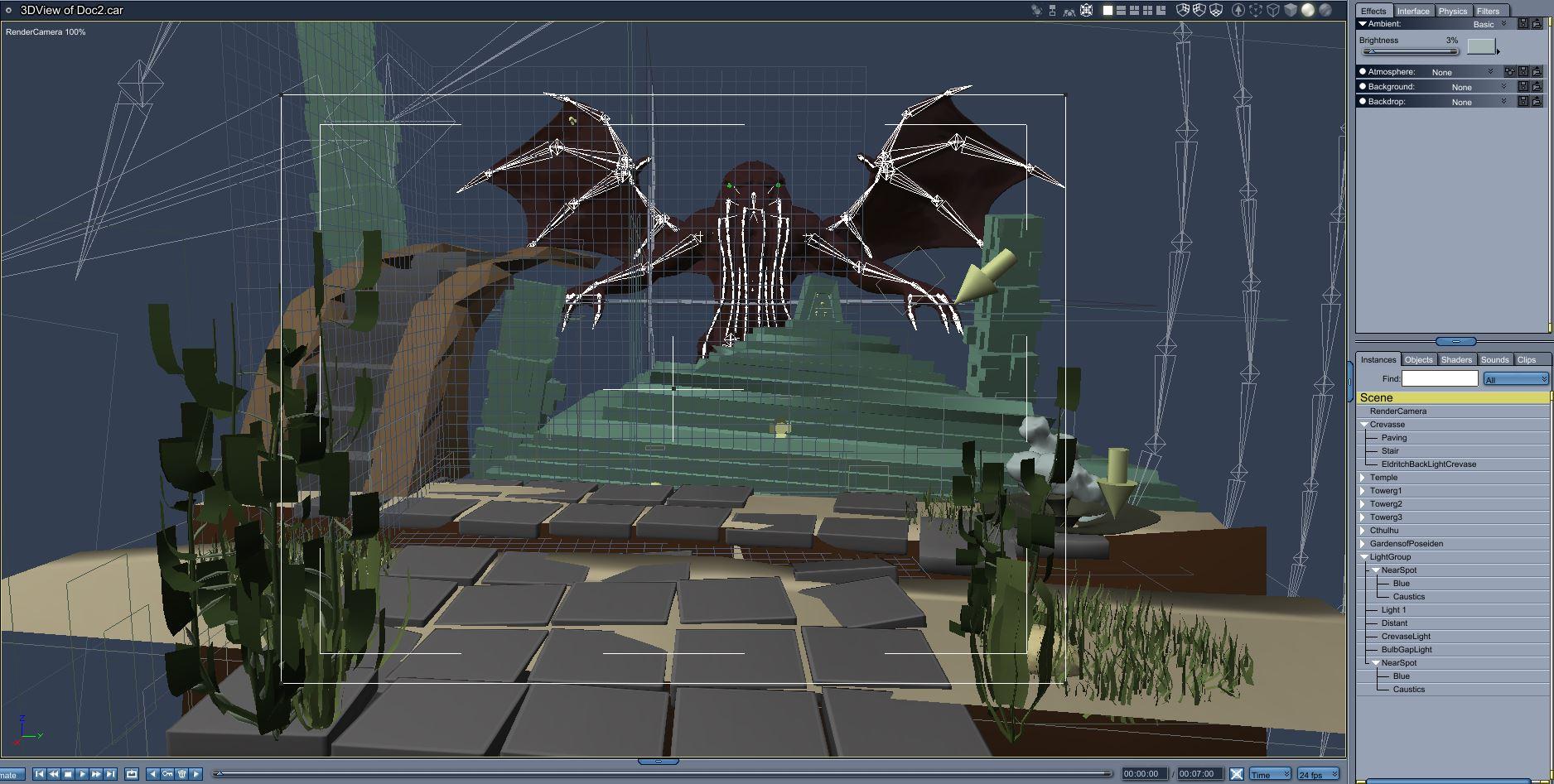Screen dimensions: 1554x784
Task: Jump to the next keyframe
Action: tap(196, 774)
